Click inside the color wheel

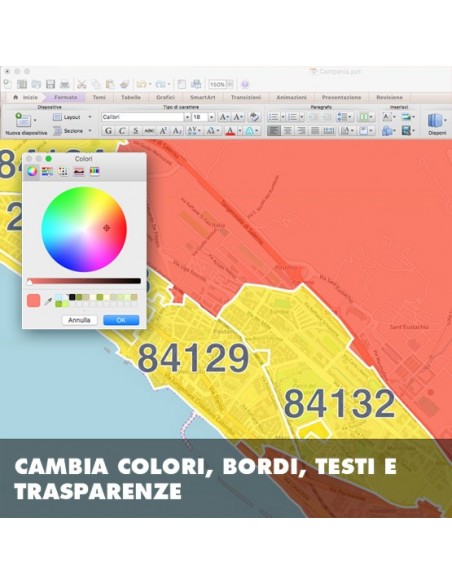click(x=84, y=229)
